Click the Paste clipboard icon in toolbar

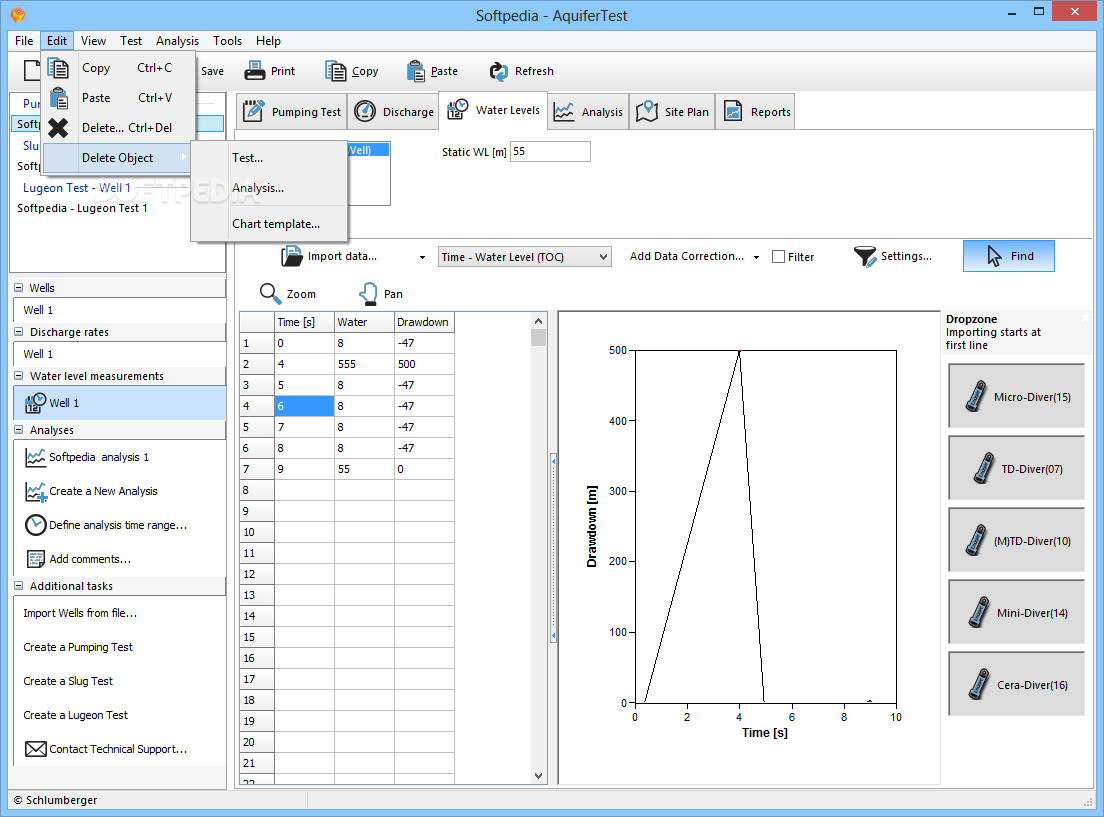click(x=416, y=71)
